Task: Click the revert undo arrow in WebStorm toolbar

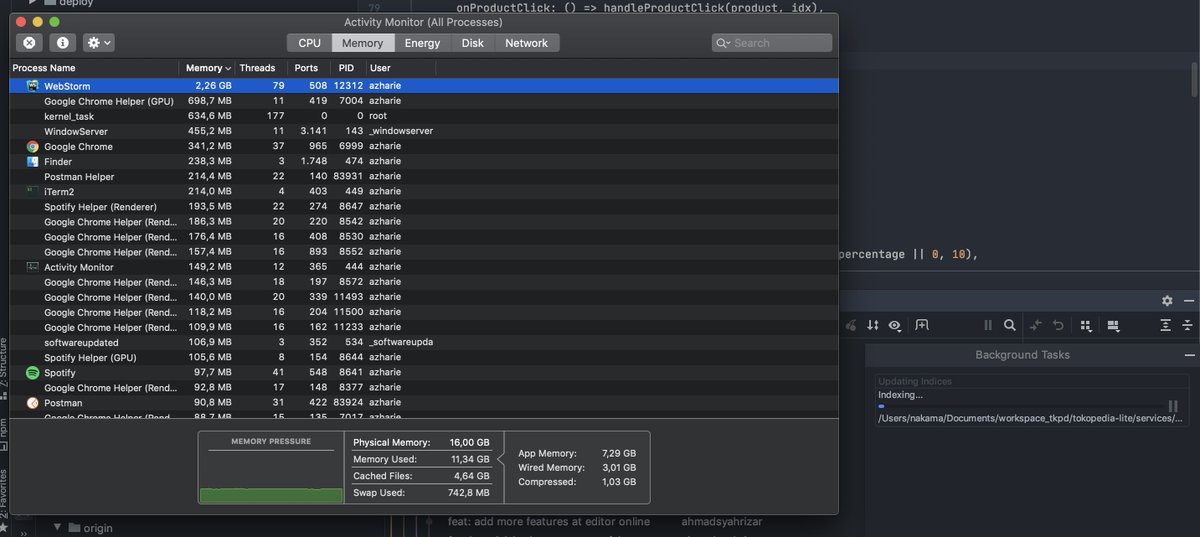Action: coord(1058,325)
